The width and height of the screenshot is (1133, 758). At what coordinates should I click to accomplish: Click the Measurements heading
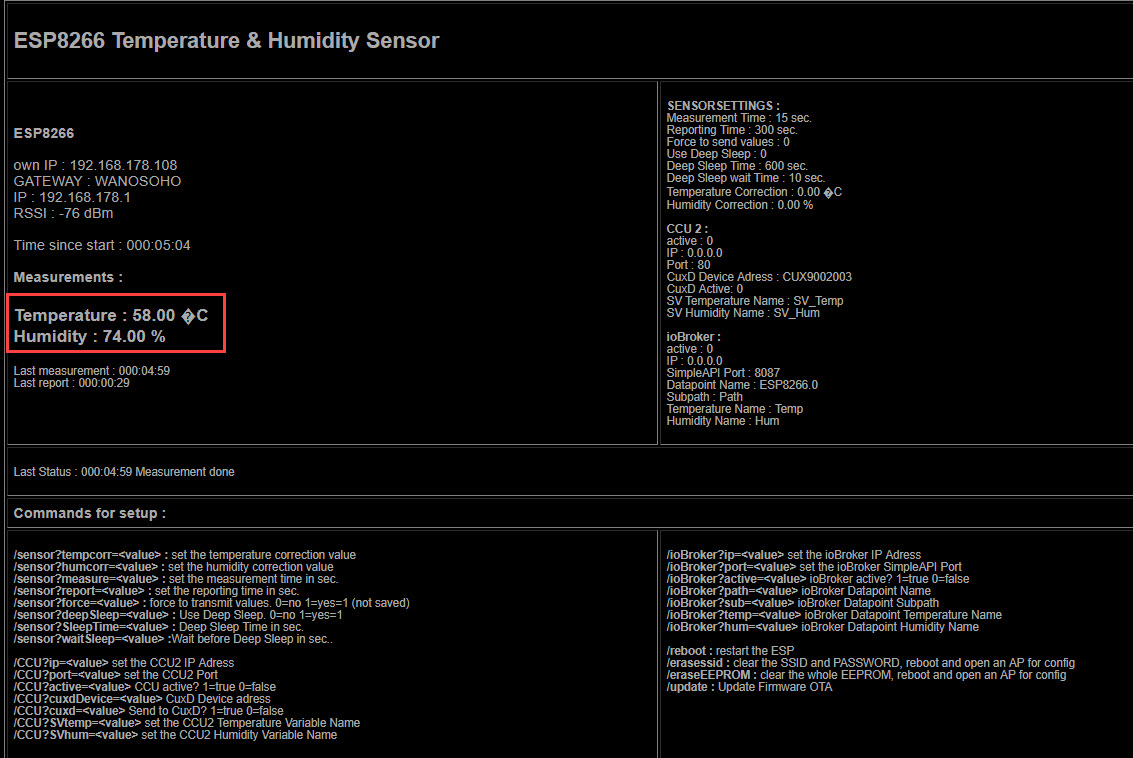click(68, 277)
